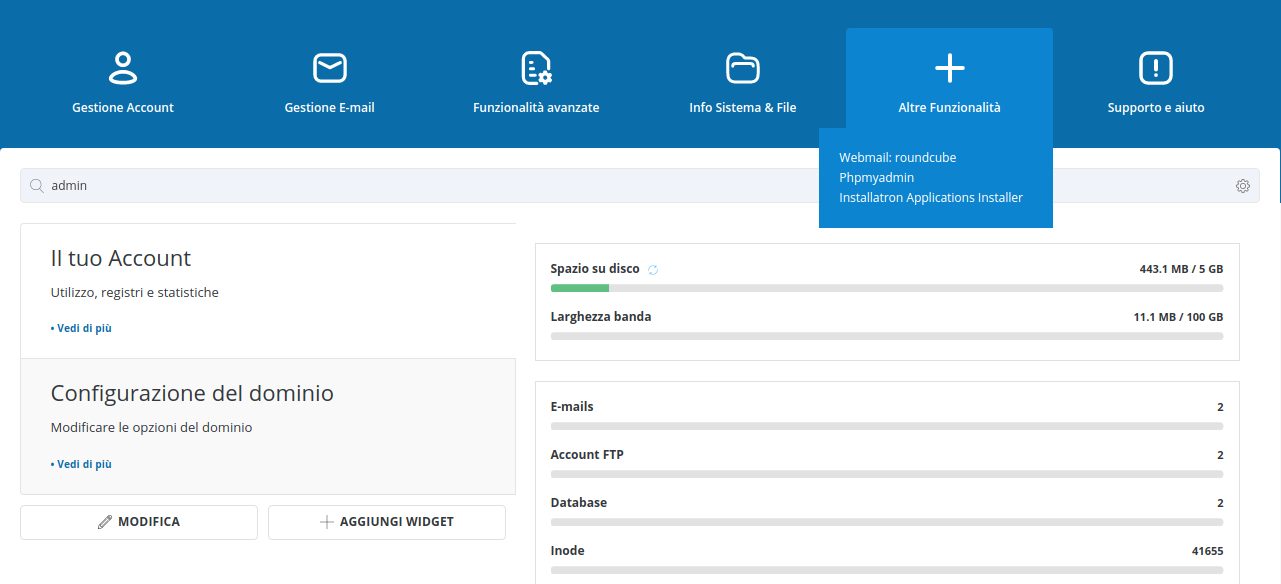Screen dimensions: 1281x584
Task: Open Gestione E-mail menu label
Action: [x=329, y=107]
